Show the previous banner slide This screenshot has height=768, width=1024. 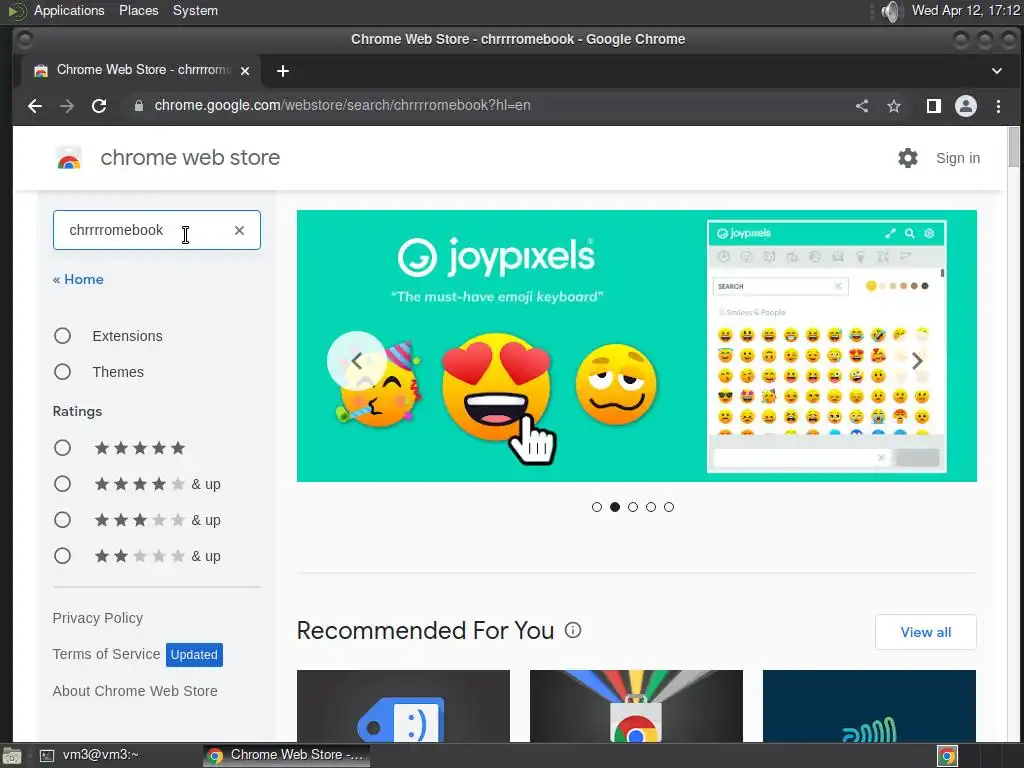click(x=357, y=360)
